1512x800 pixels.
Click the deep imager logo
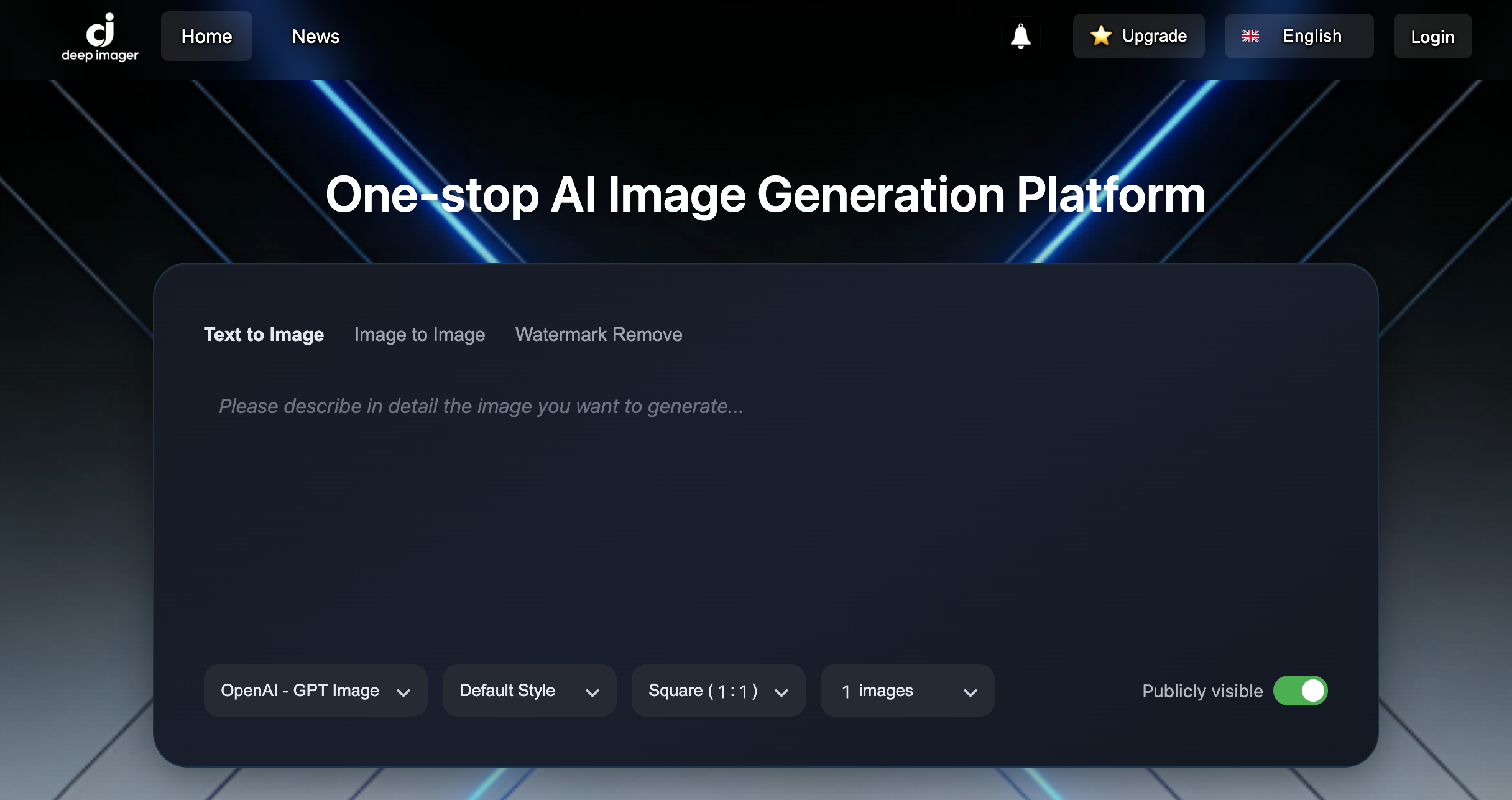(x=100, y=37)
